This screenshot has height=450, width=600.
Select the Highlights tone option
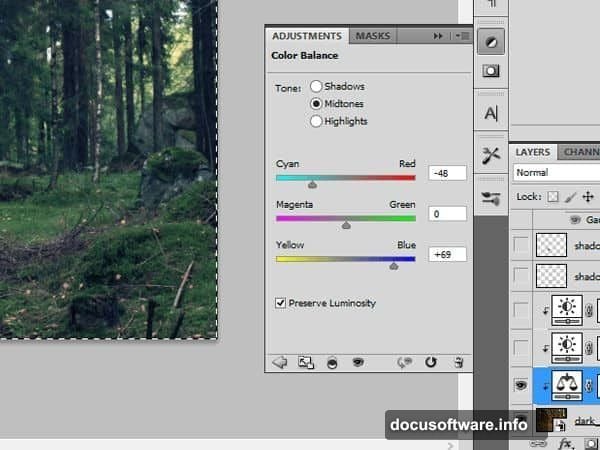coord(316,121)
